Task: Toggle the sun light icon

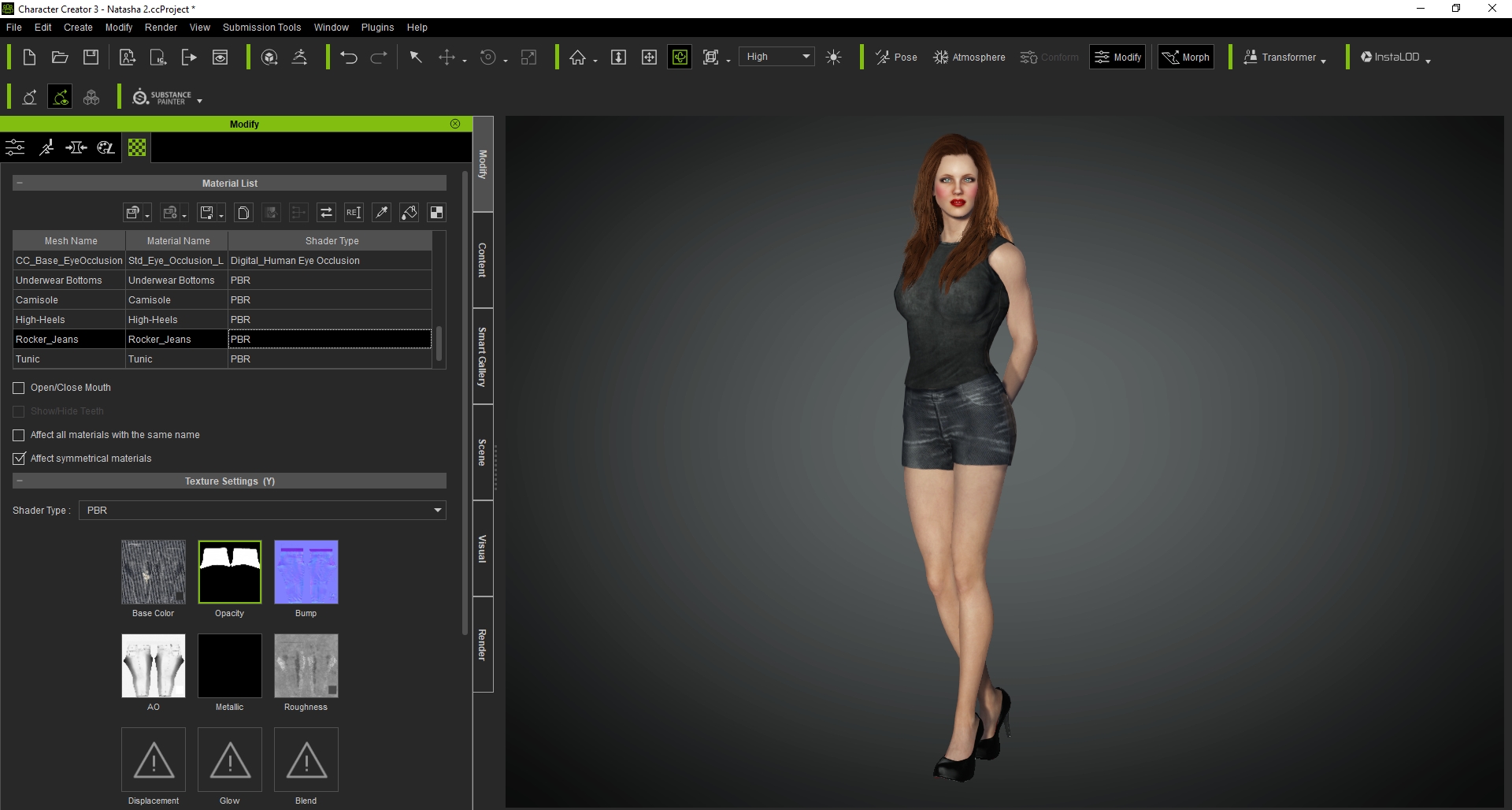Action: tap(834, 57)
